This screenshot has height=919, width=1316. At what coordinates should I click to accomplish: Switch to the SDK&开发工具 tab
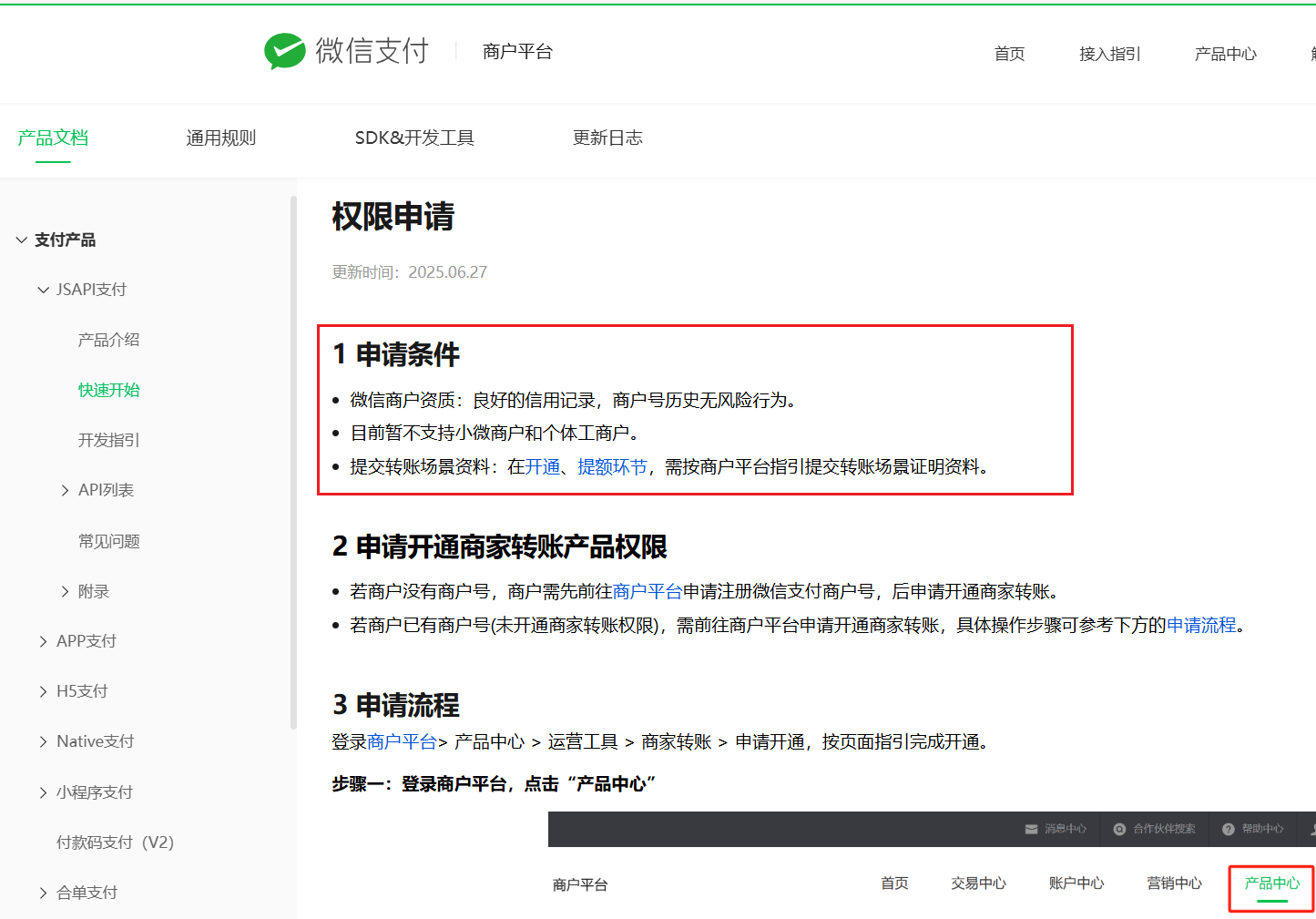pos(414,138)
